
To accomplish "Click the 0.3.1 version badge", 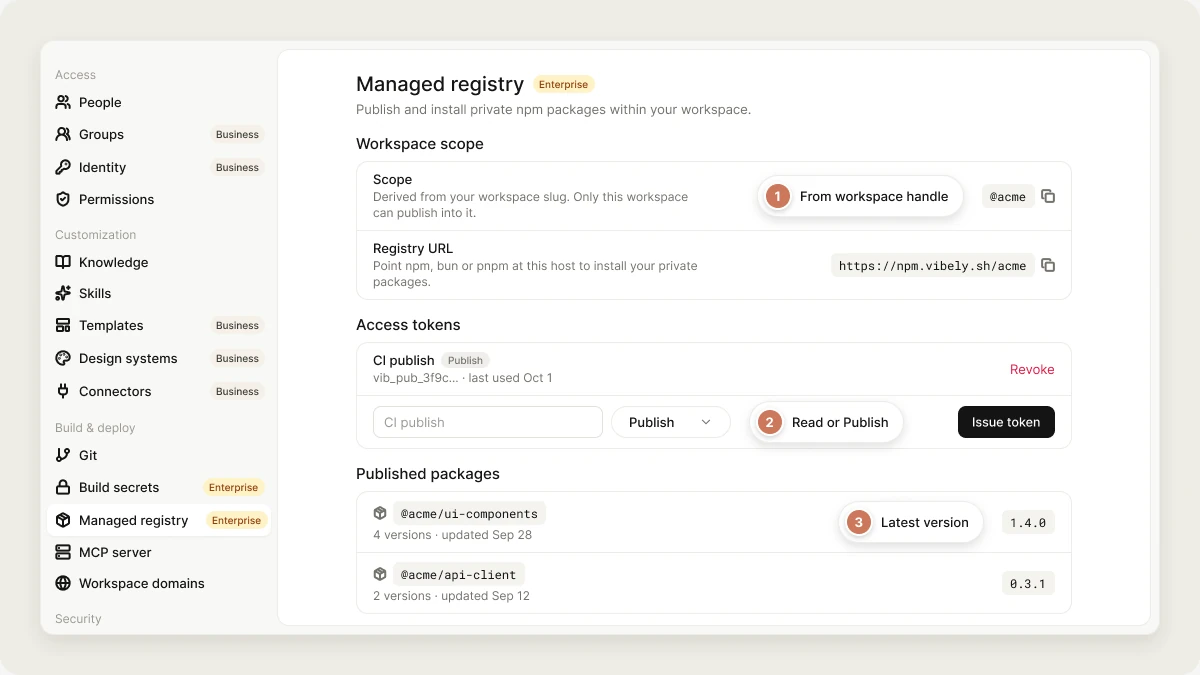I will (x=1028, y=583).
